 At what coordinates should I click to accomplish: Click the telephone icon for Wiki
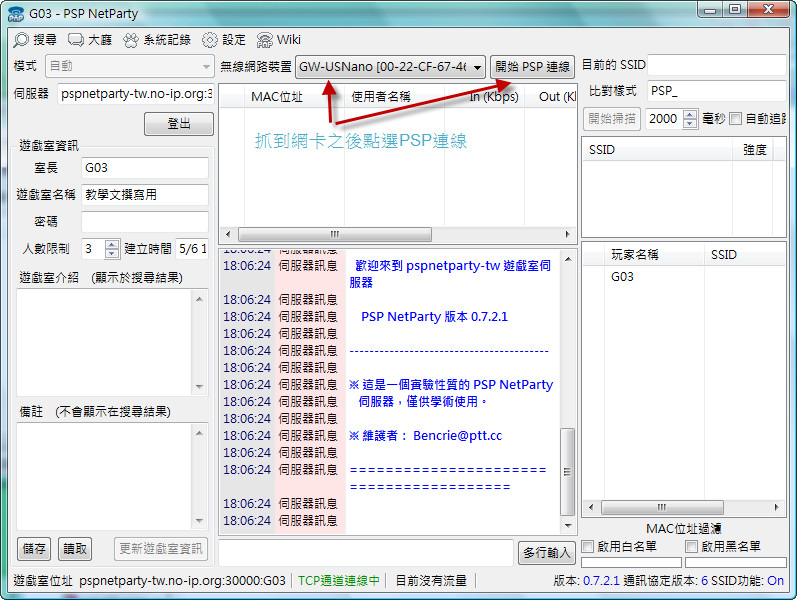click(x=264, y=40)
